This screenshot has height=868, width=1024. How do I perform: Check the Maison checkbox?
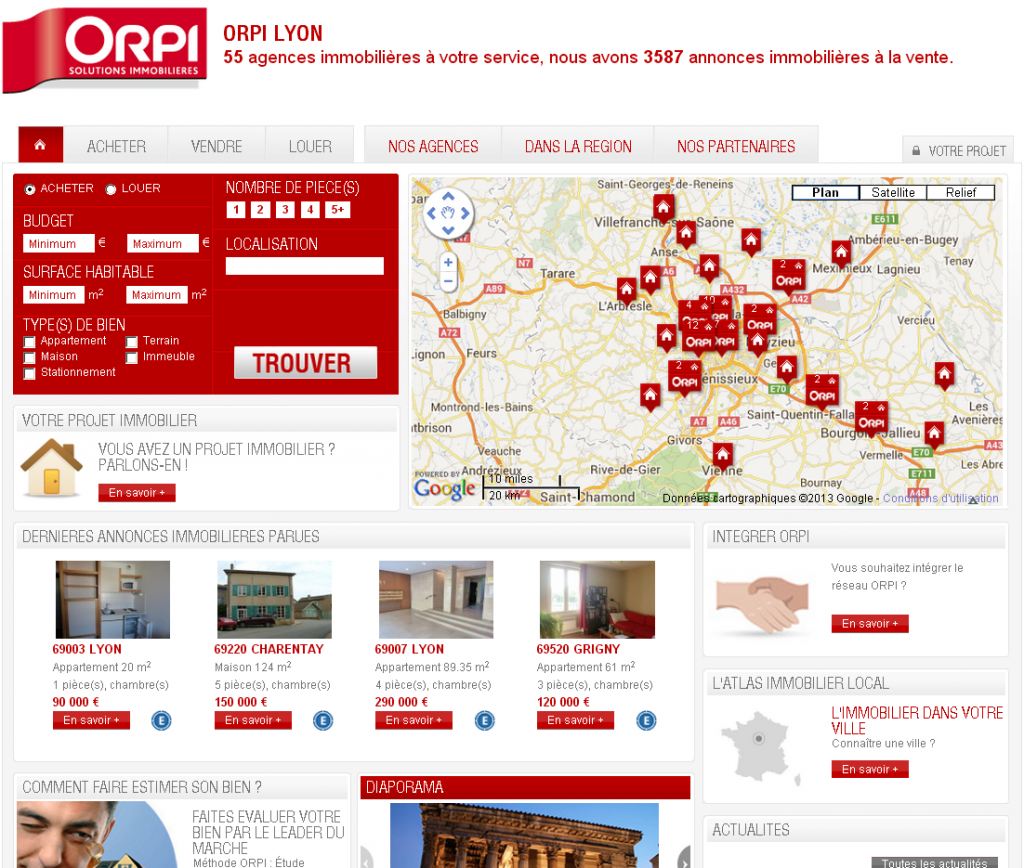point(29,357)
